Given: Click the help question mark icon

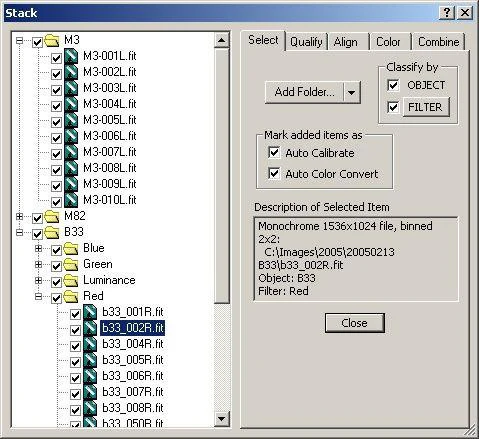Looking at the screenshot, I should point(447,13).
